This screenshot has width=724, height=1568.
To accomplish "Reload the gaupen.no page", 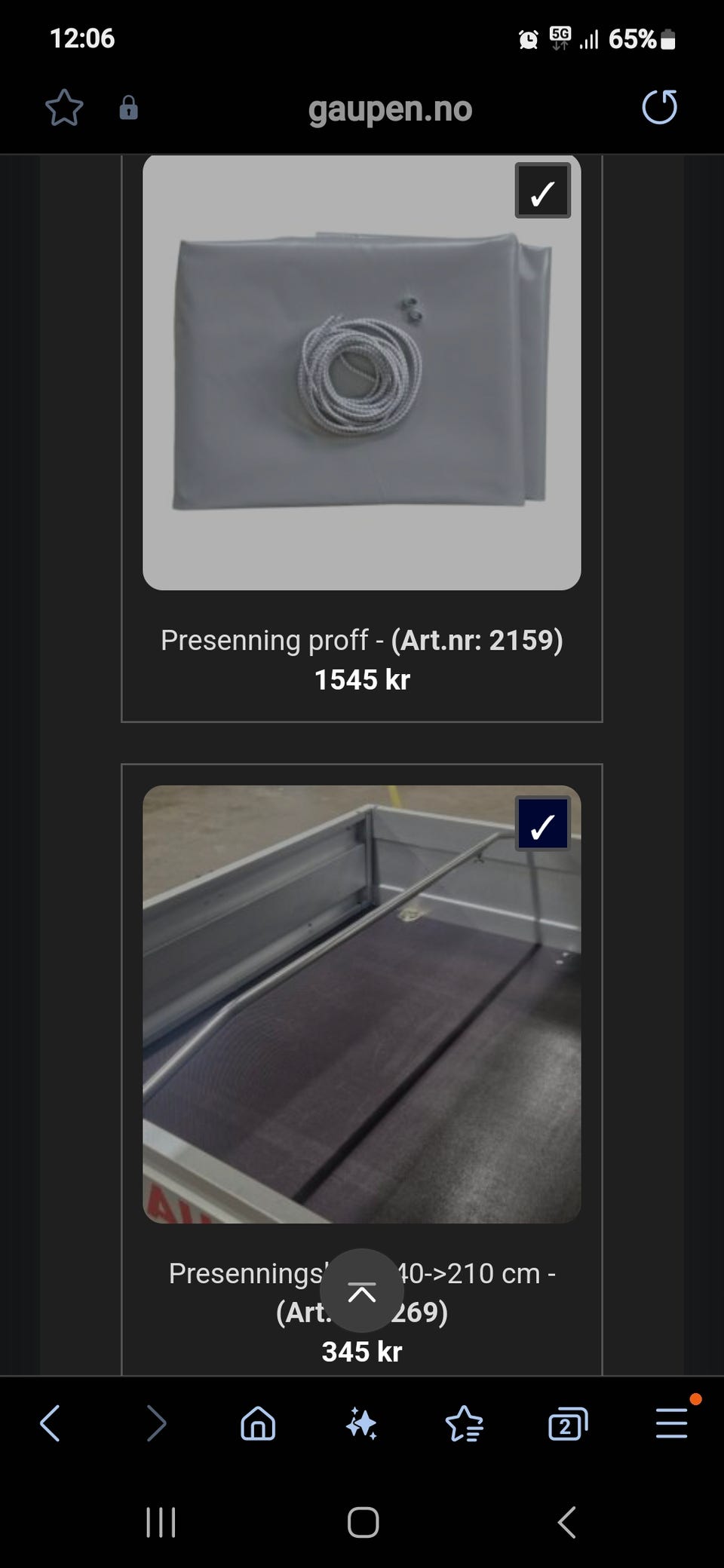I will click(x=660, y=107).
